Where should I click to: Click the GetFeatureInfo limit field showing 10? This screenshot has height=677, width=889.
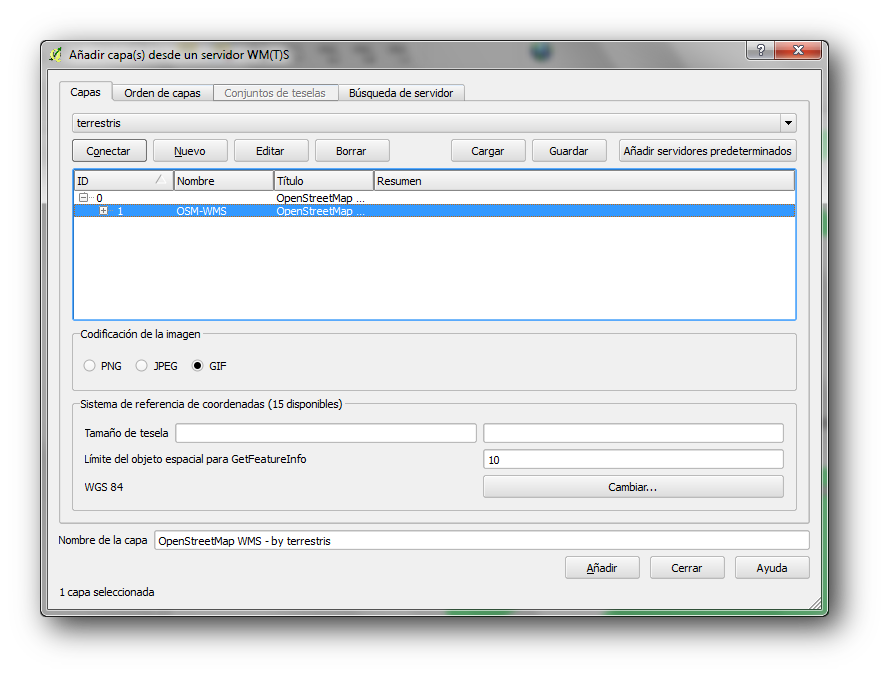point(633,459)
